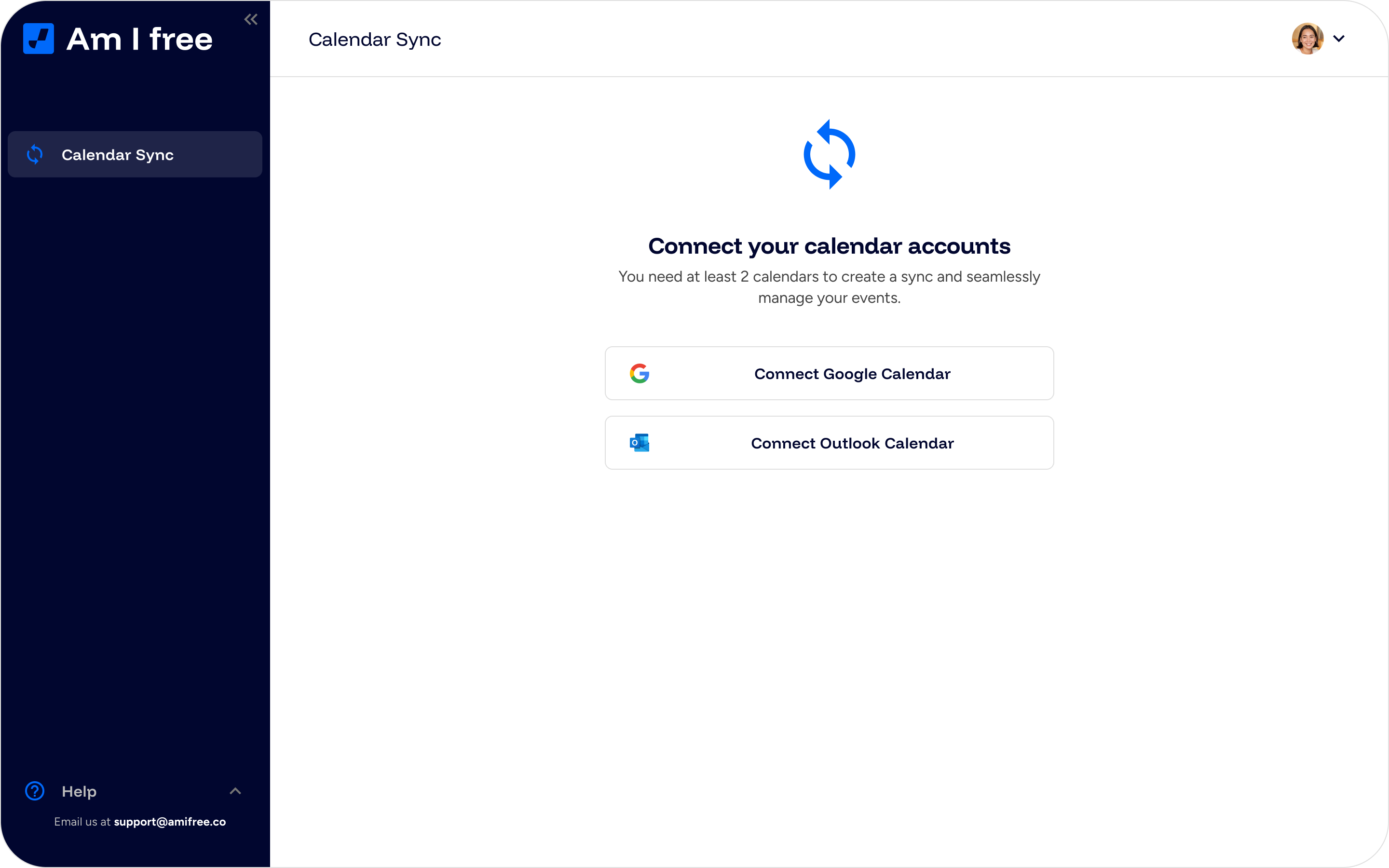Click the Calendar Sync page title
The image size is (1389, 868).
pyautogui.click(x=375, y=40)
